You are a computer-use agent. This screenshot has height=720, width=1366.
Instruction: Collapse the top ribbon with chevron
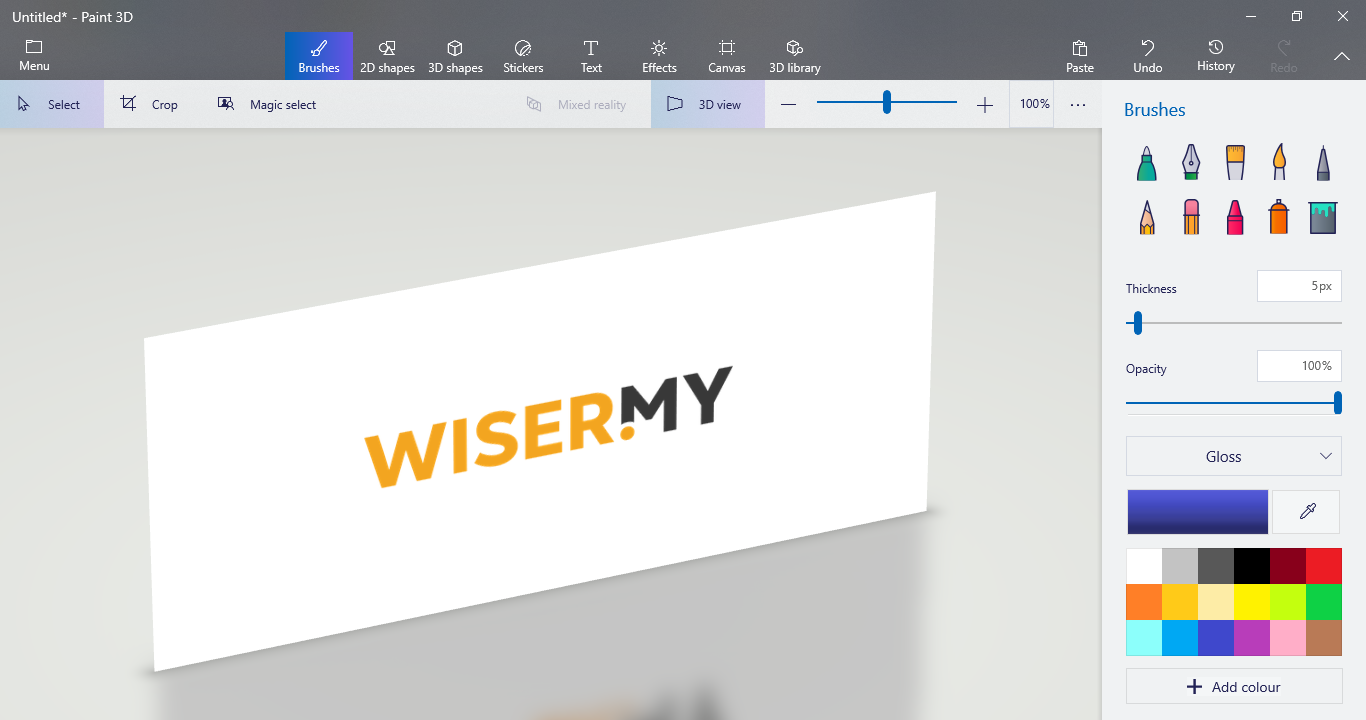(1341, 57)
